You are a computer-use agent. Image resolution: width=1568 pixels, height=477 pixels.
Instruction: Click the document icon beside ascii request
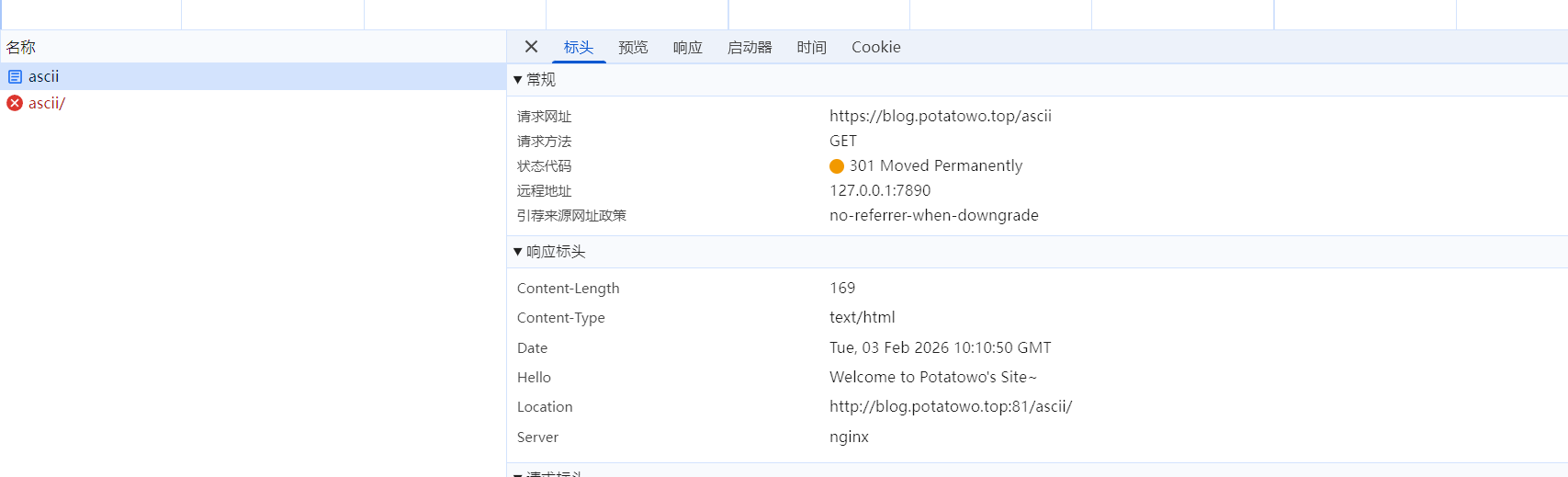click(15, 77)
